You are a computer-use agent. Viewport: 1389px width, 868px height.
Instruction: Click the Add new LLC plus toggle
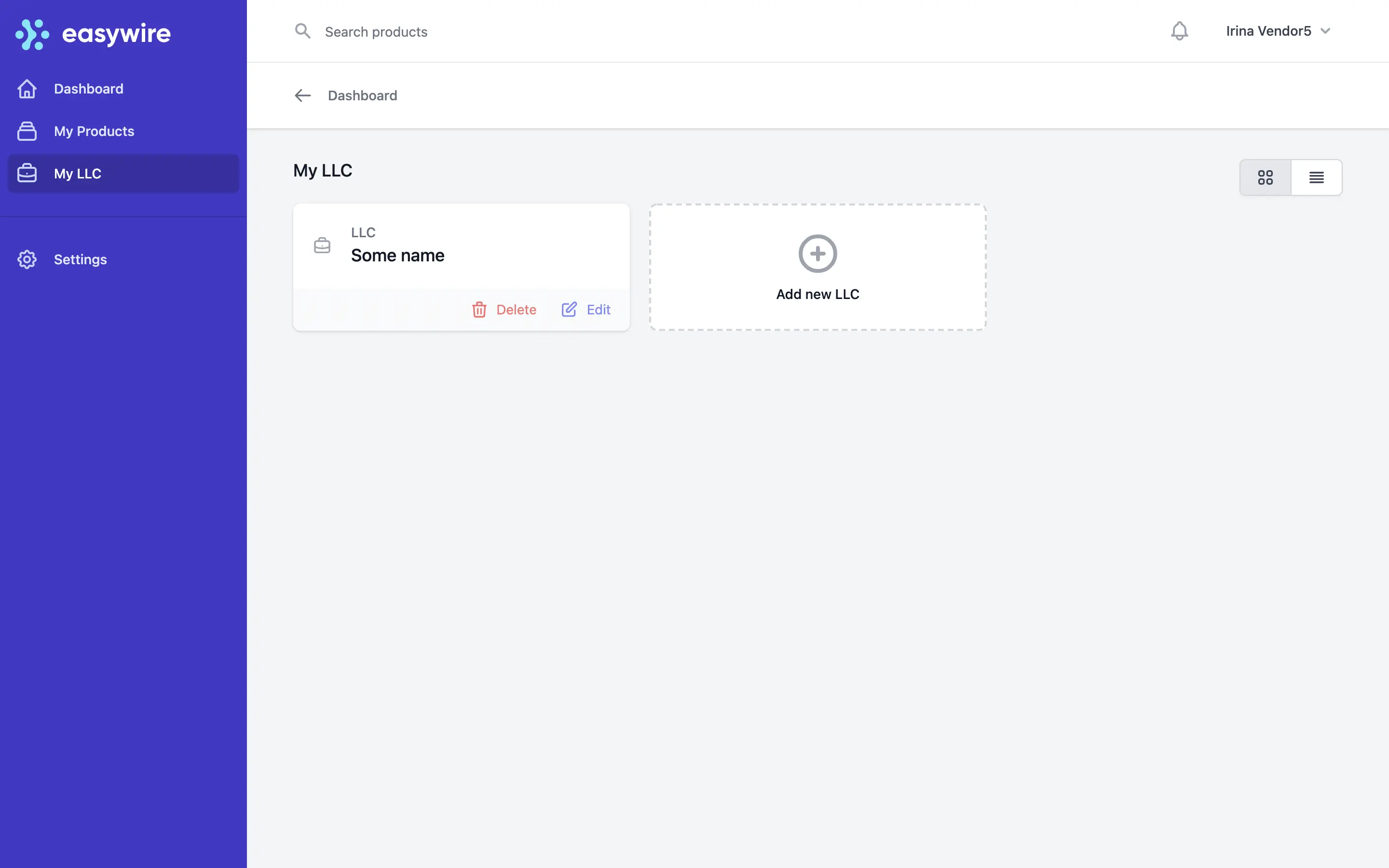click(x=817, y=253)
